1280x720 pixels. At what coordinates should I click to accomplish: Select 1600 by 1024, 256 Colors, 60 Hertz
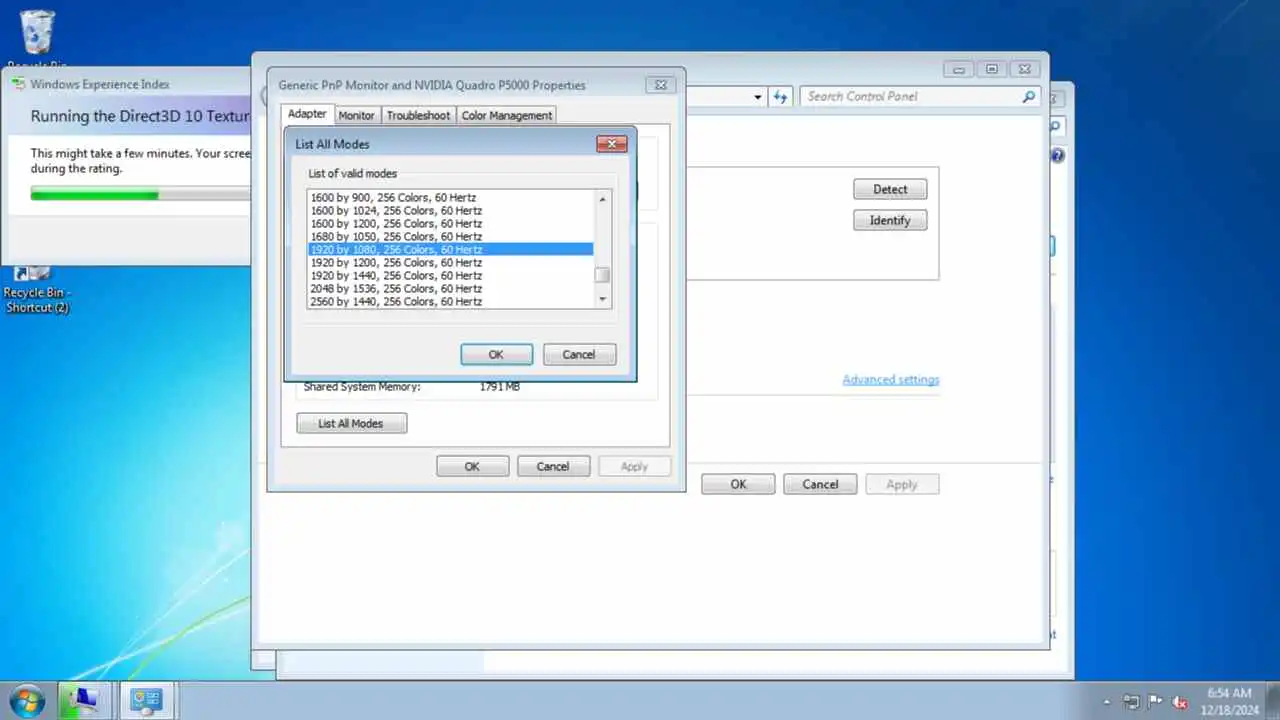[x=451, y=210]
